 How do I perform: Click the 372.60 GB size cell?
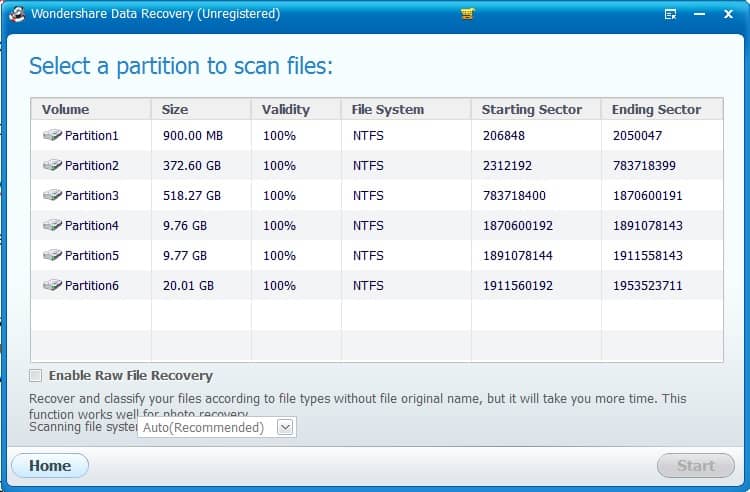pyautogui.click(x=192, y=166)
